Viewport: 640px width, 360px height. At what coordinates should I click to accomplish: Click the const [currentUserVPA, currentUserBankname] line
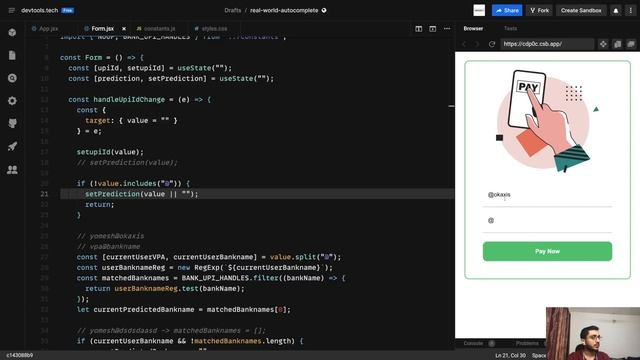209,257
